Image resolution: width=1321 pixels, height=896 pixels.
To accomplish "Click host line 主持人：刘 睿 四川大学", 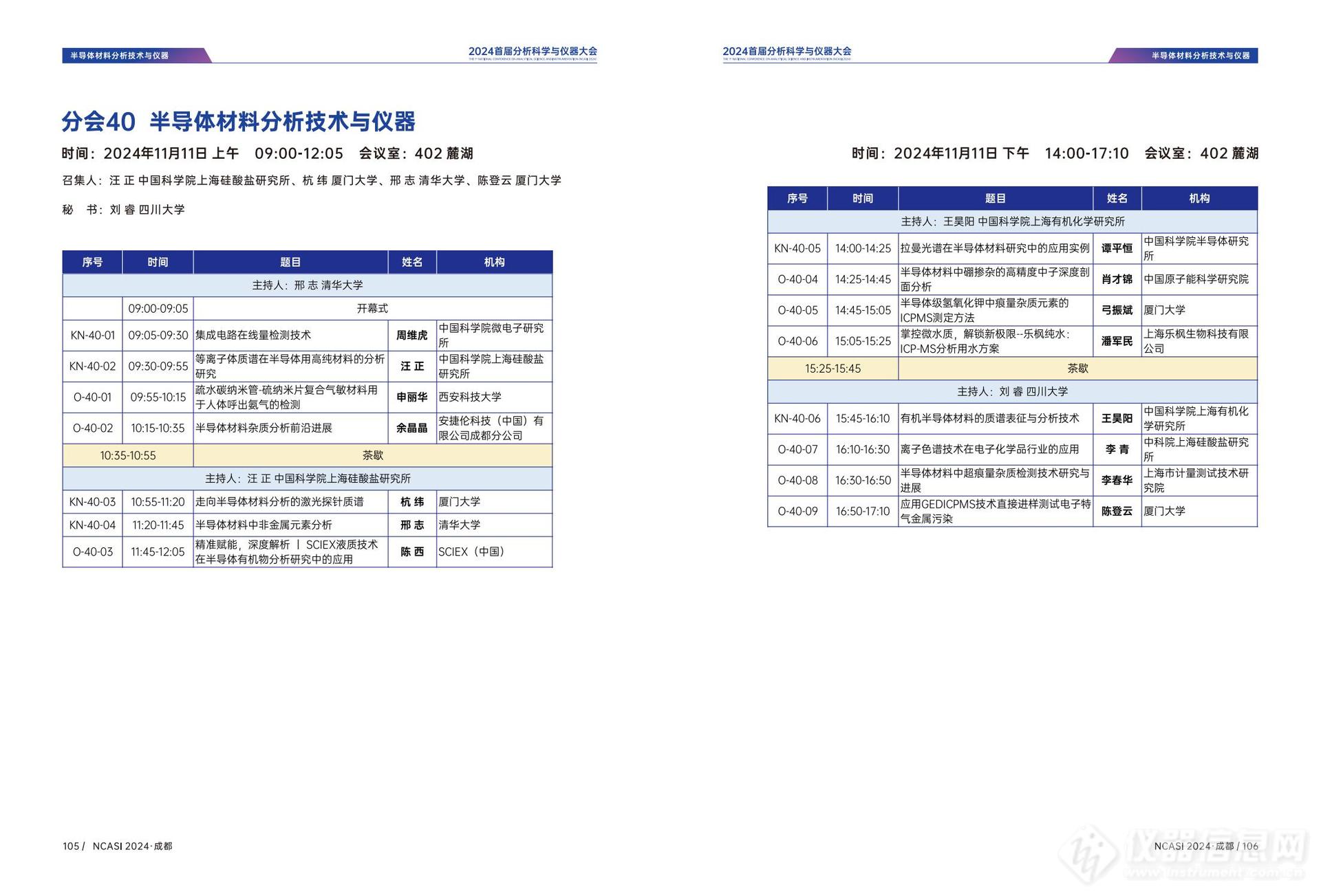I will click(1012, 391).
